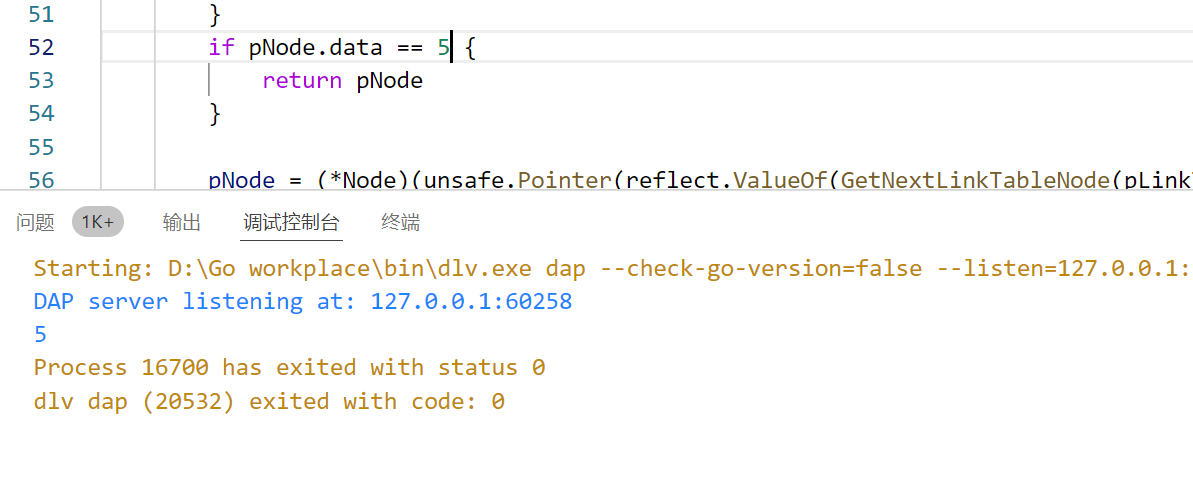
Task: Click the DAP server listening message
Action: point(303,301)
